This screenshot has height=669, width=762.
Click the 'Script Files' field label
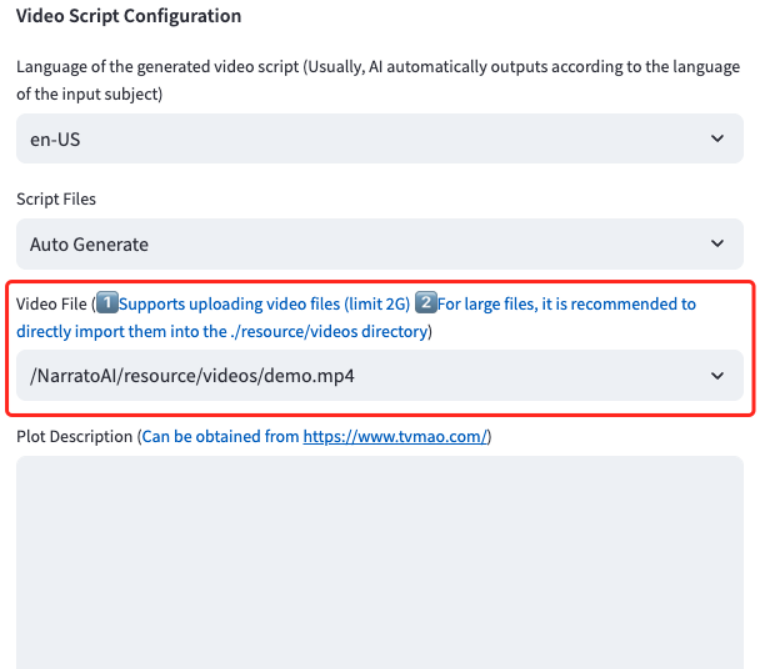(x=56, y=199)
